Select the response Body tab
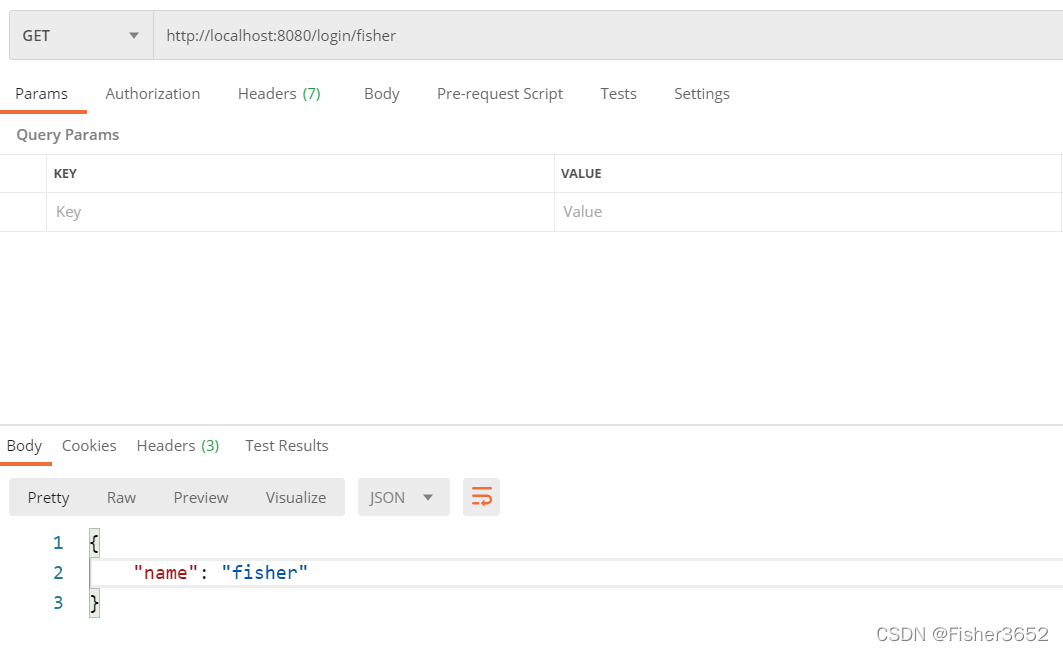This screenshot has height=651, width=1063. point(24,446)
